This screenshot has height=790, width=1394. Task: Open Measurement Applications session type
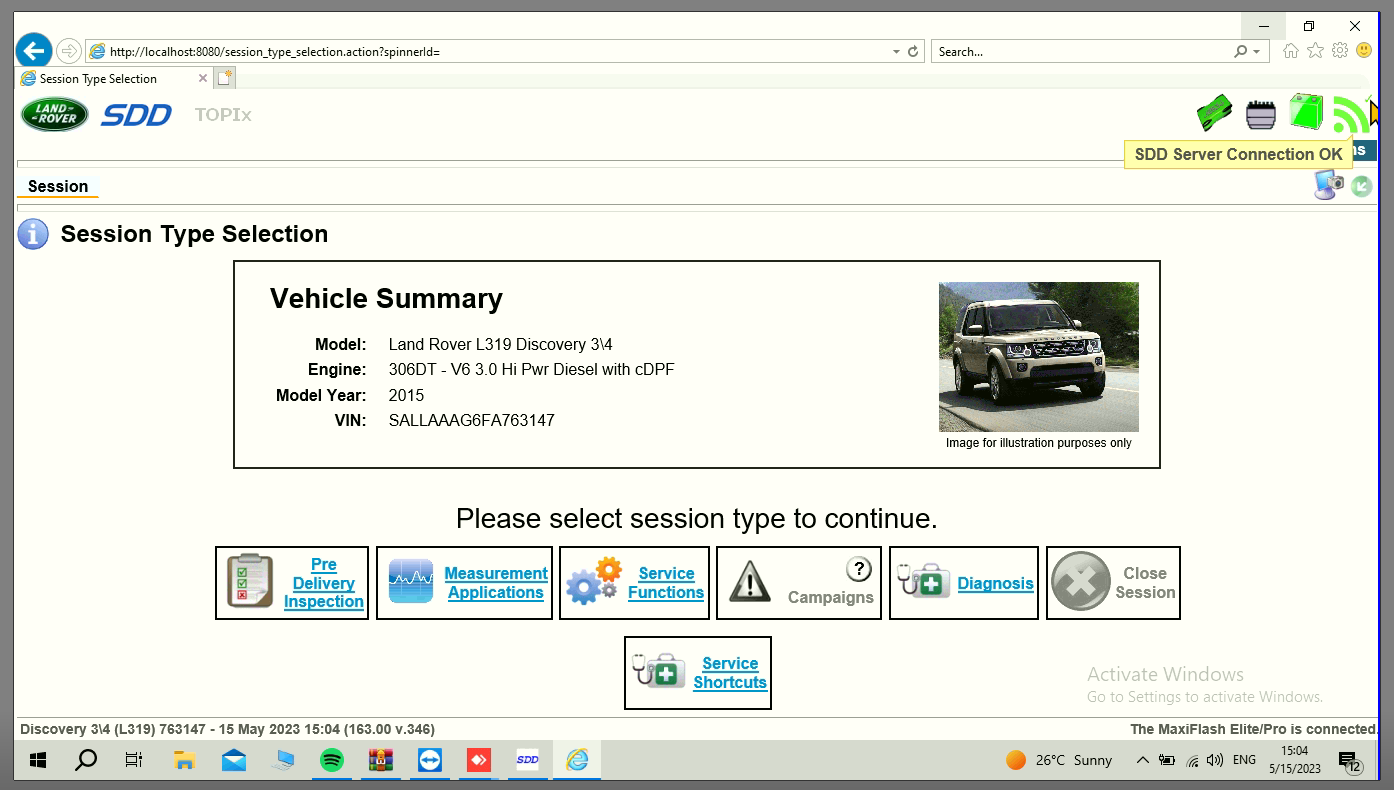[464, 583]
